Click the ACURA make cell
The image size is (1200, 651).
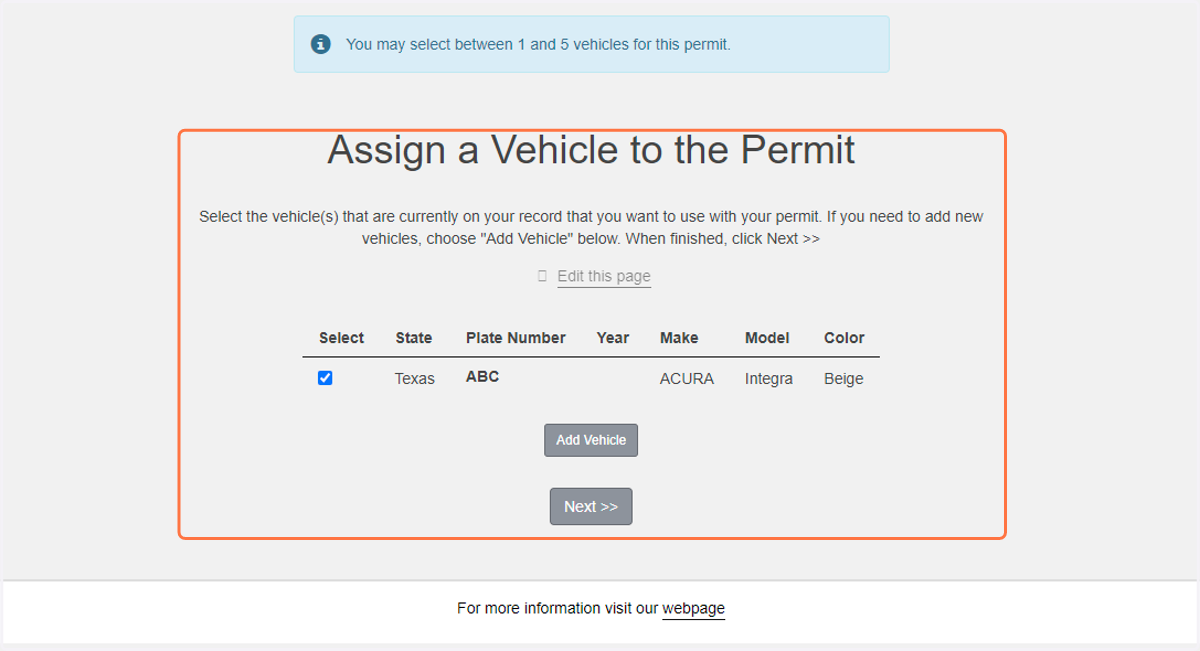click(x=687, y=379)
